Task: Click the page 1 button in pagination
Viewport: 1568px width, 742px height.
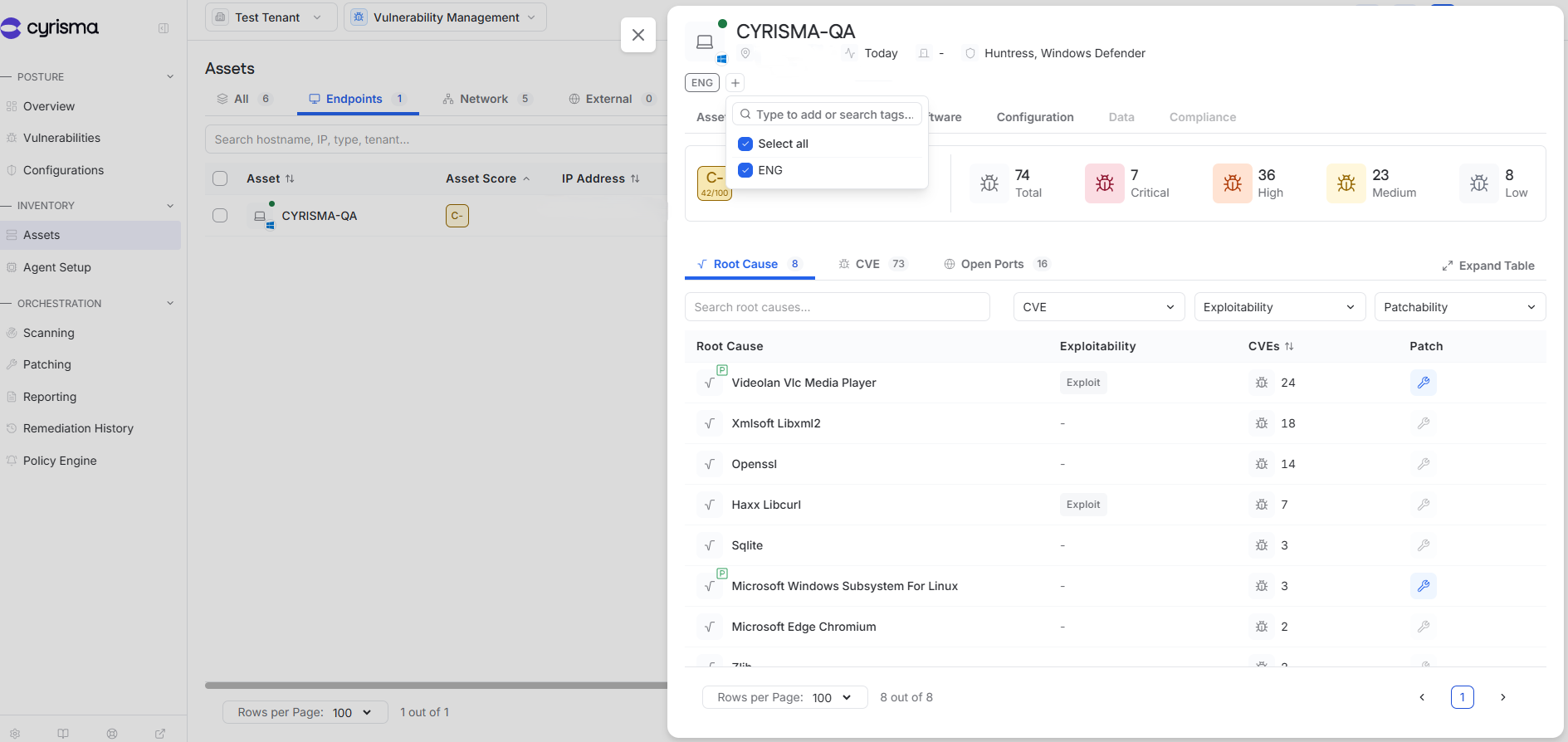Action: click(1463, 697)
